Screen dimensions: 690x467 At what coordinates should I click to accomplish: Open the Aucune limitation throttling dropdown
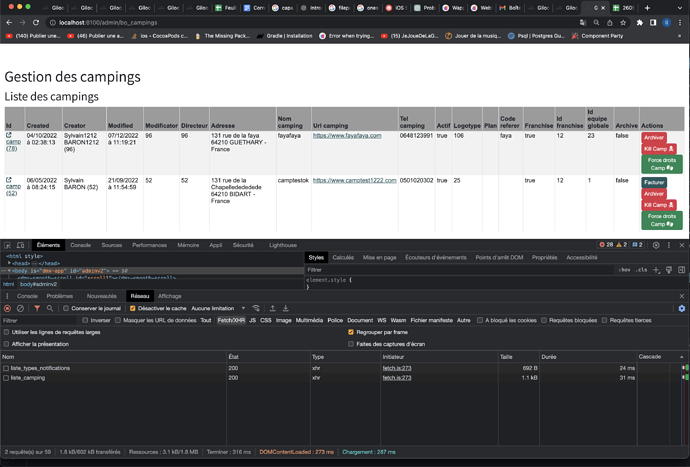(218, 309)
